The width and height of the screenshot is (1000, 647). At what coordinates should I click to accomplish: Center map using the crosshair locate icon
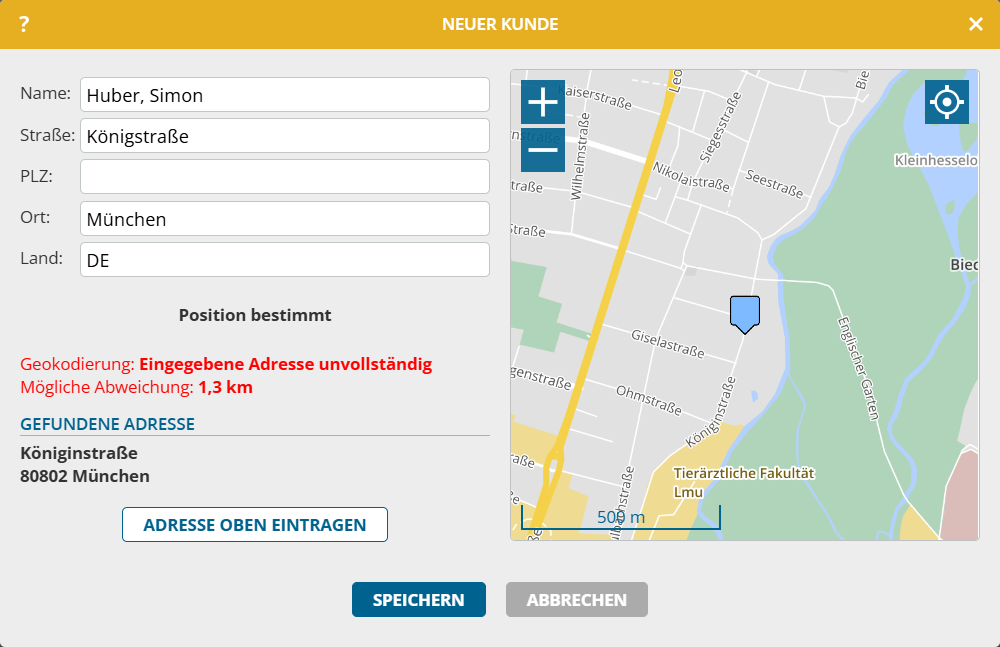pyautogui.click(x=947, y=102)
